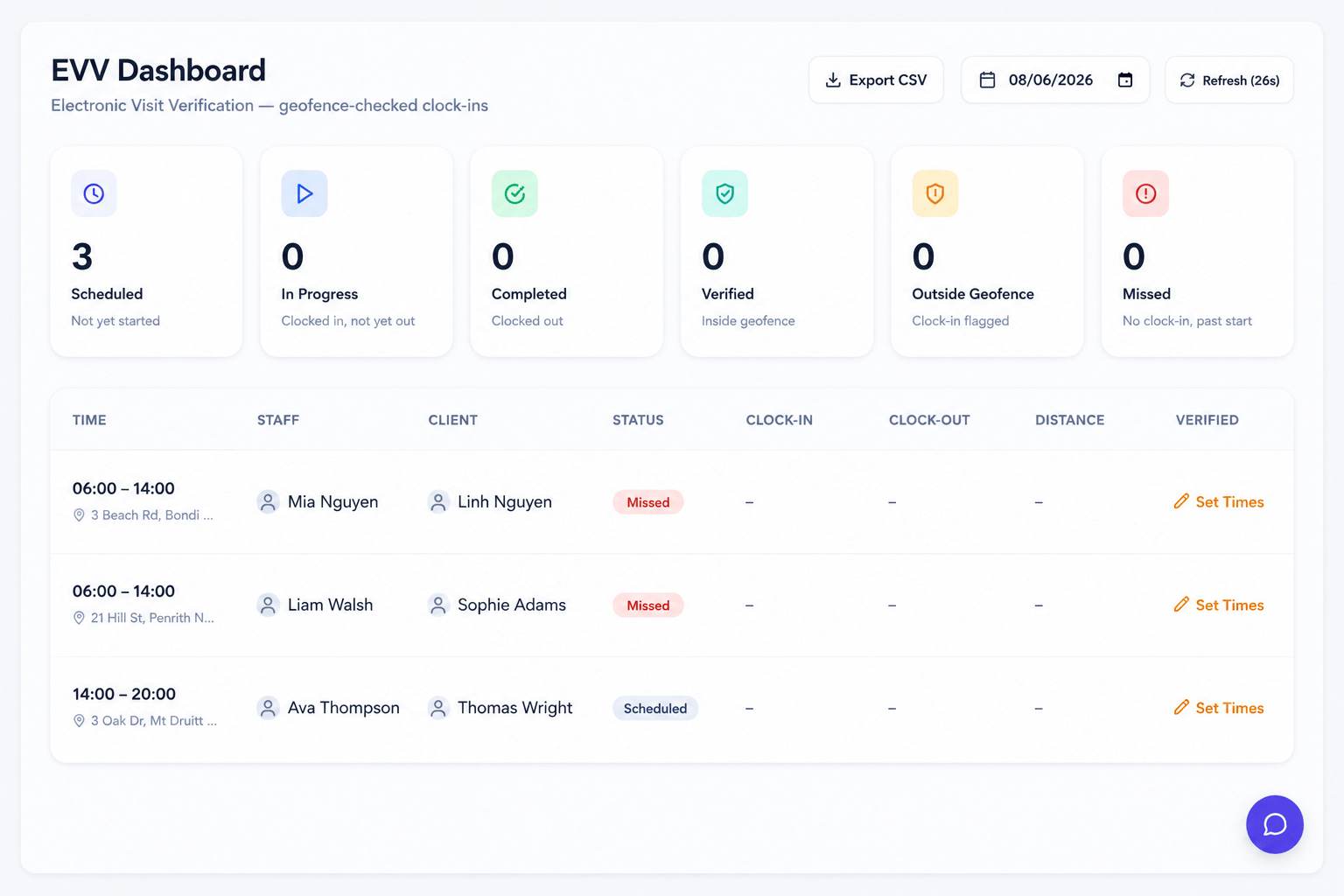This screenshot has height=896, width=1344.
Task: Click the 3 Oak Dr, Mt Druitt address
Action: 154,721
